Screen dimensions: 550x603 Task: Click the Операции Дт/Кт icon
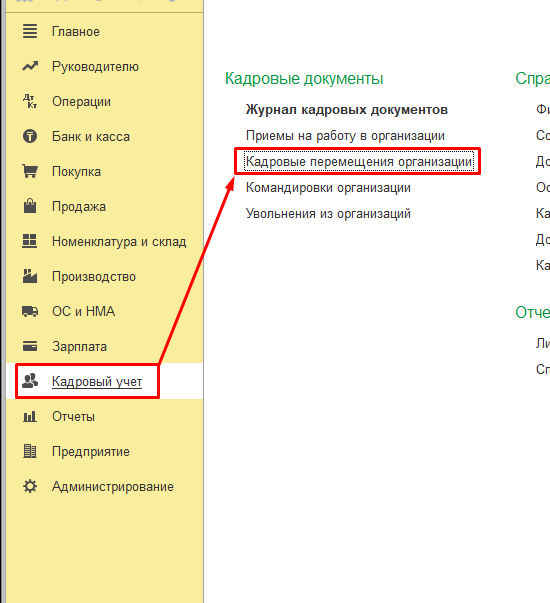[x=30, y=101]
